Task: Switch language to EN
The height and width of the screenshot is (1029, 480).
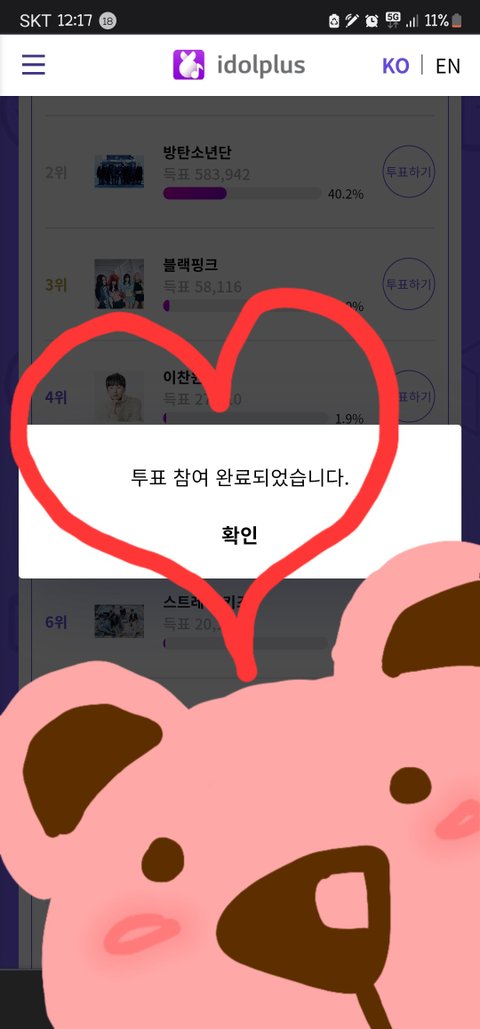Action: coord(448,66)
